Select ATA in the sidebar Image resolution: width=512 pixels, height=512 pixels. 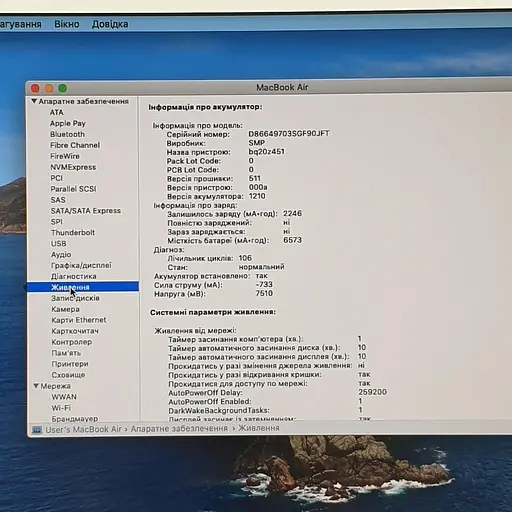57,112
